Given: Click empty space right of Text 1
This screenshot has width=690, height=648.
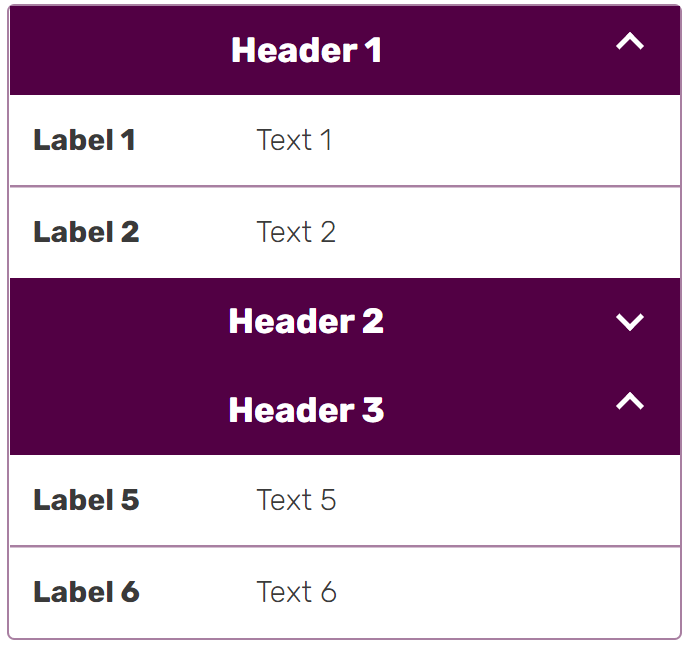Looking at the screenshot, I should coord(500,140).
